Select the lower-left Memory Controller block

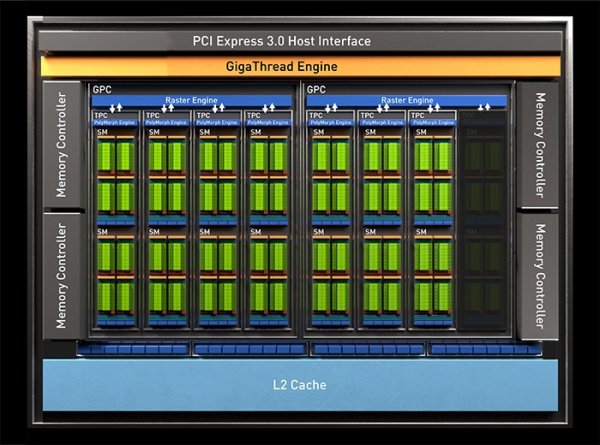(x=62, y=276)
